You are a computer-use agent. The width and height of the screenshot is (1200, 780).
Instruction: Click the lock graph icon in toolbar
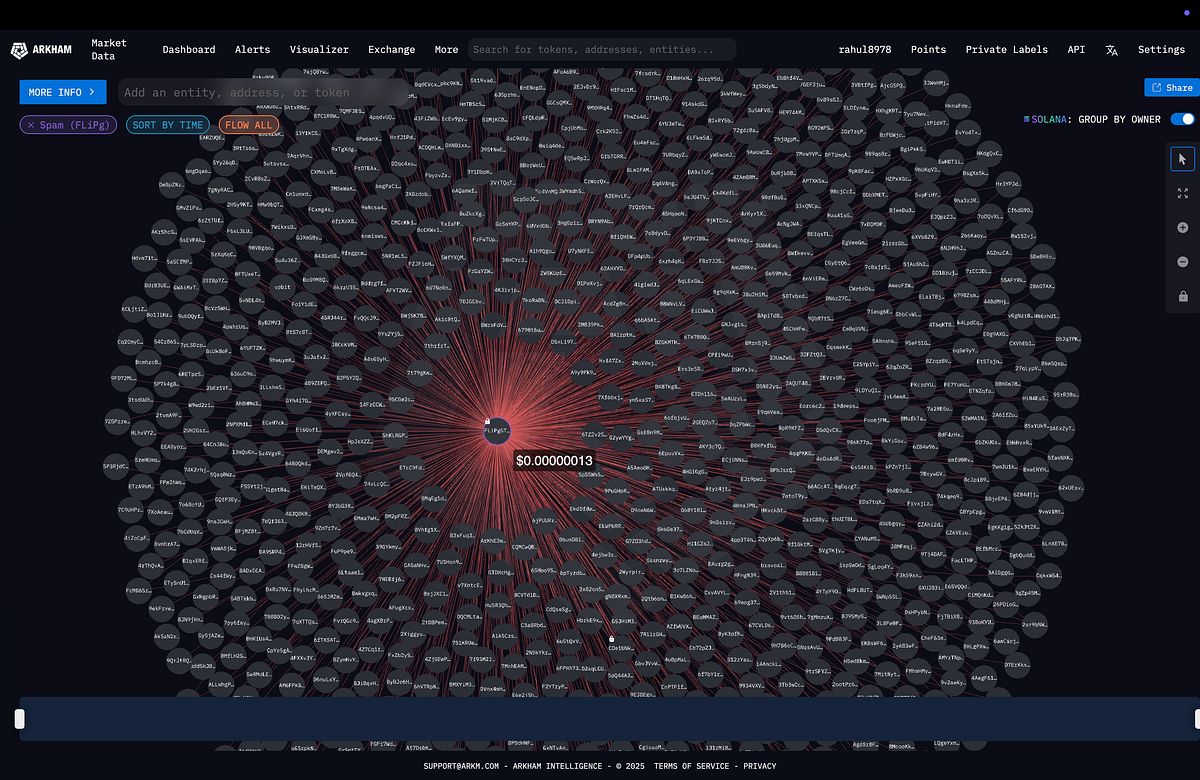pos(1183,296)
